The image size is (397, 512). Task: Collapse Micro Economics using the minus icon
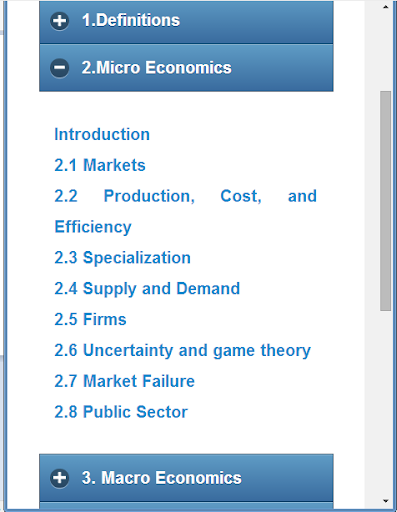tap(60, 68)
